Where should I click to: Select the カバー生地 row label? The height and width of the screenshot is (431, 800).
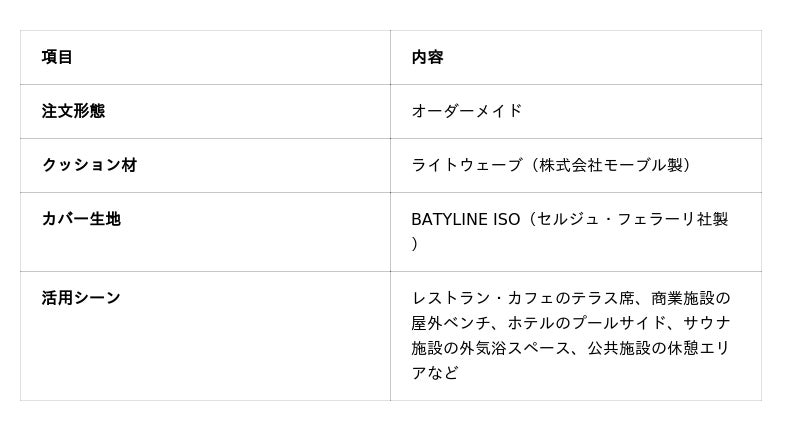(x=81, y=219)
